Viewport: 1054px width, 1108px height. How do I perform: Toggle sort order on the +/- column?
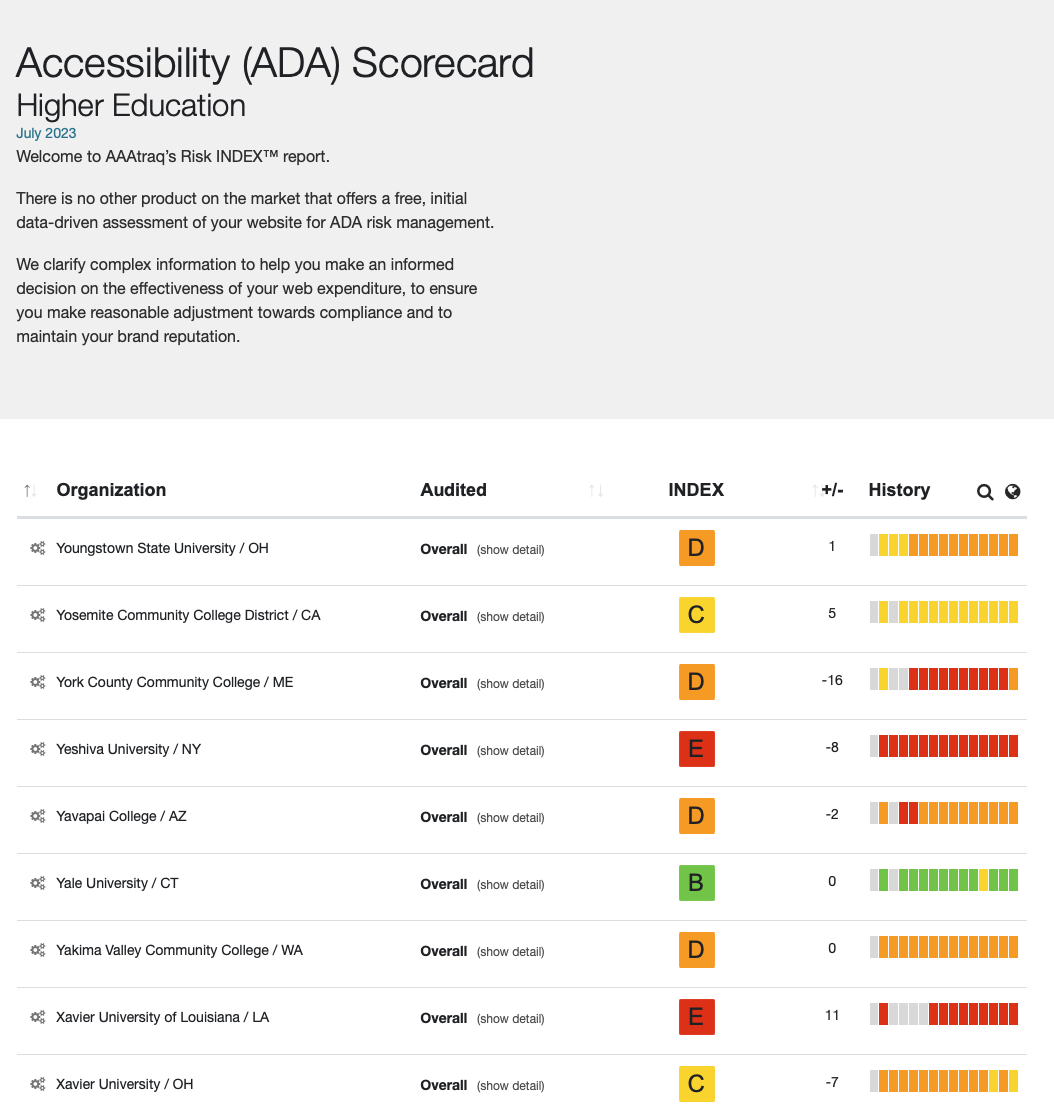click(816, 490)
